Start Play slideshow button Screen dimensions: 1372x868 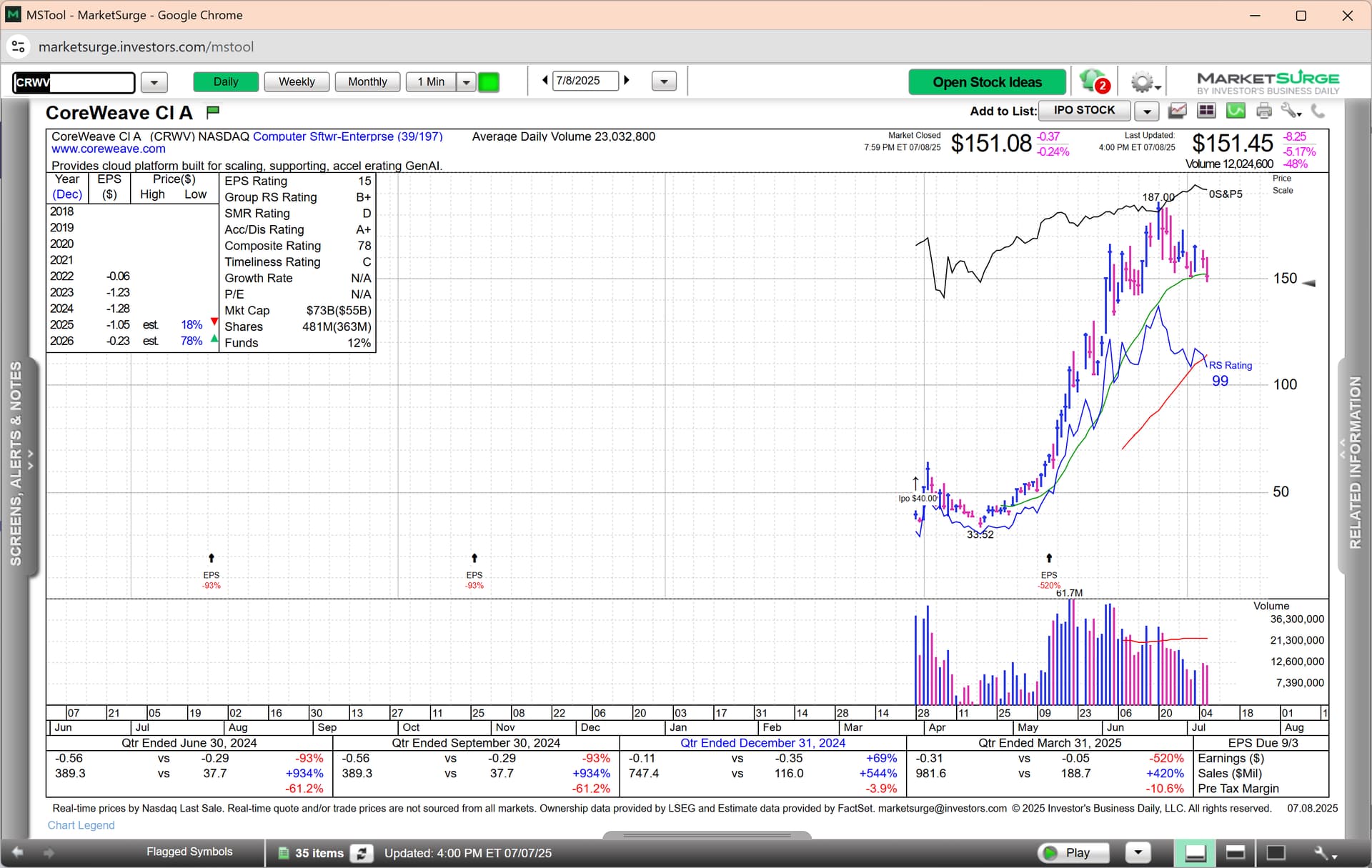point(1073,852)
